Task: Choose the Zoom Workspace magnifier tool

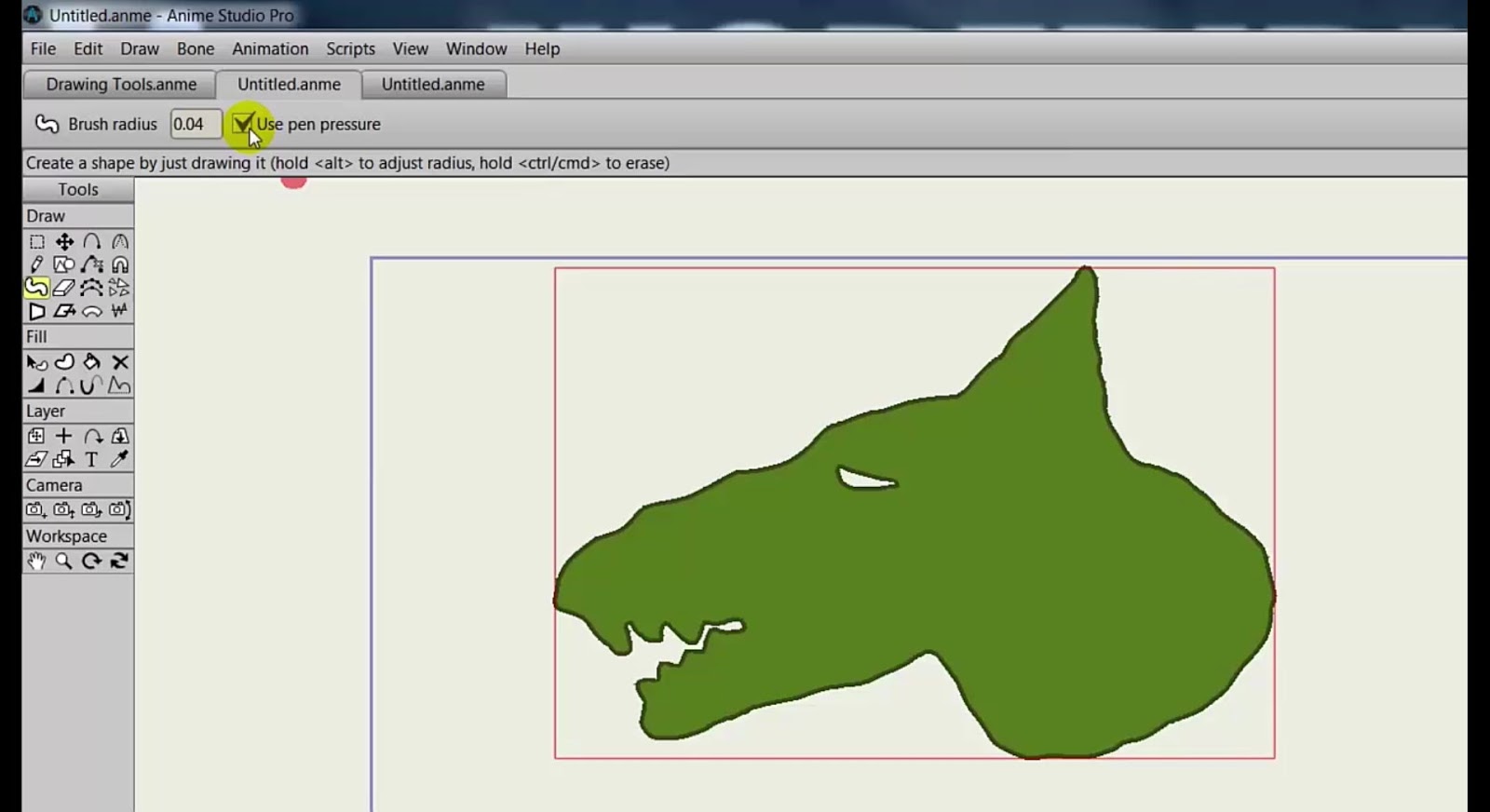Action: point(64,561)
